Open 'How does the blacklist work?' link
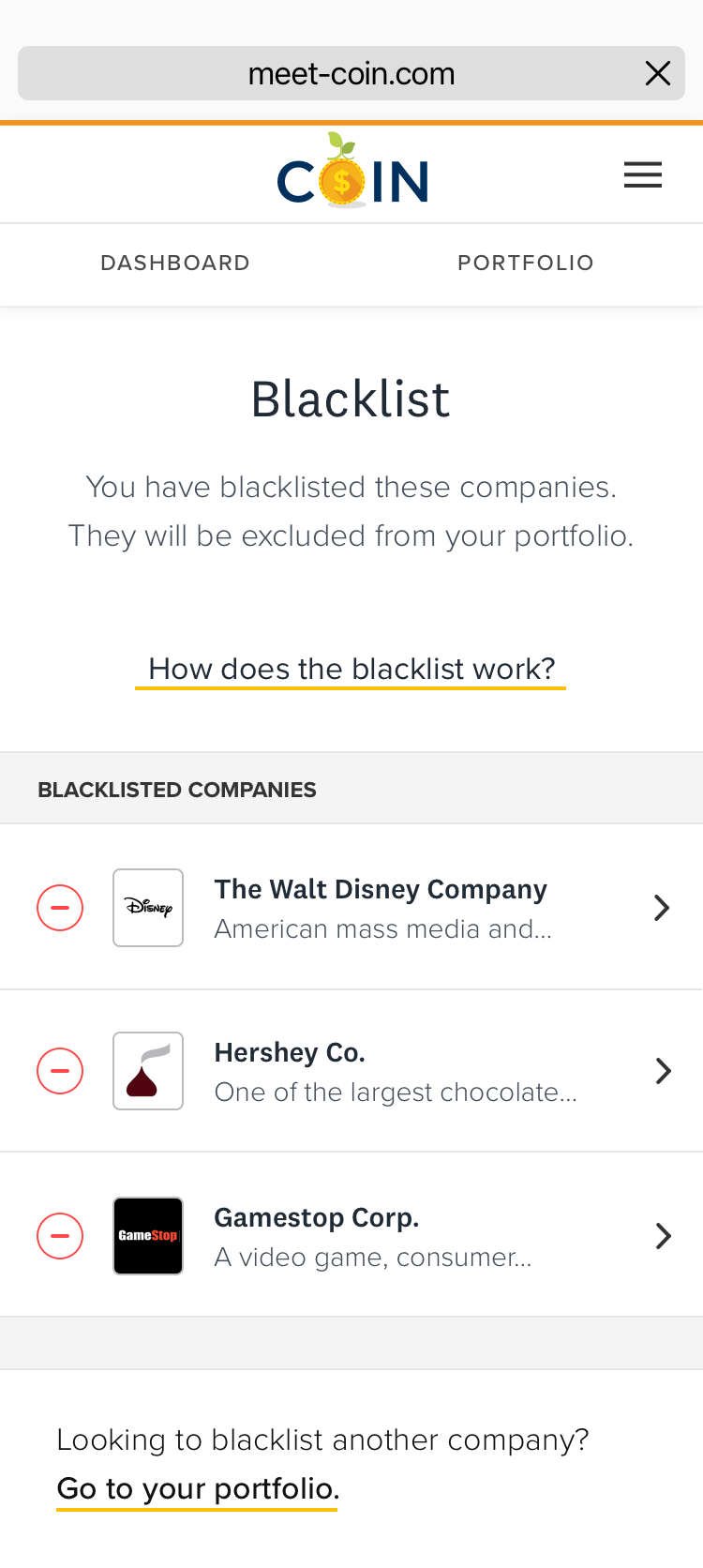Image resolution: width=703 pixels, height=1568 pixels. point(351,668)
